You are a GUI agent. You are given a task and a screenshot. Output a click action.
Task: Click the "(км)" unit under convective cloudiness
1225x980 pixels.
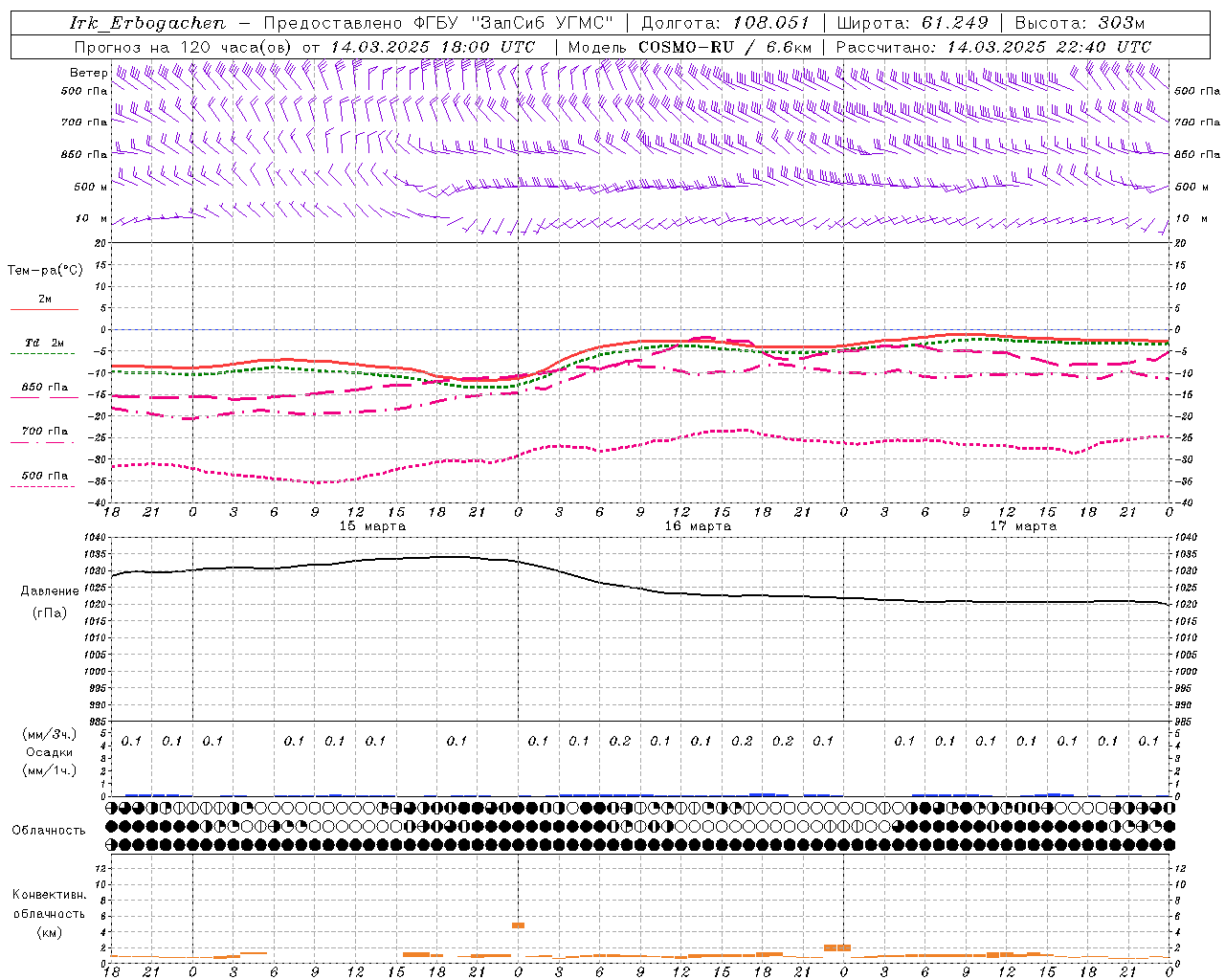tap(49, 932)
